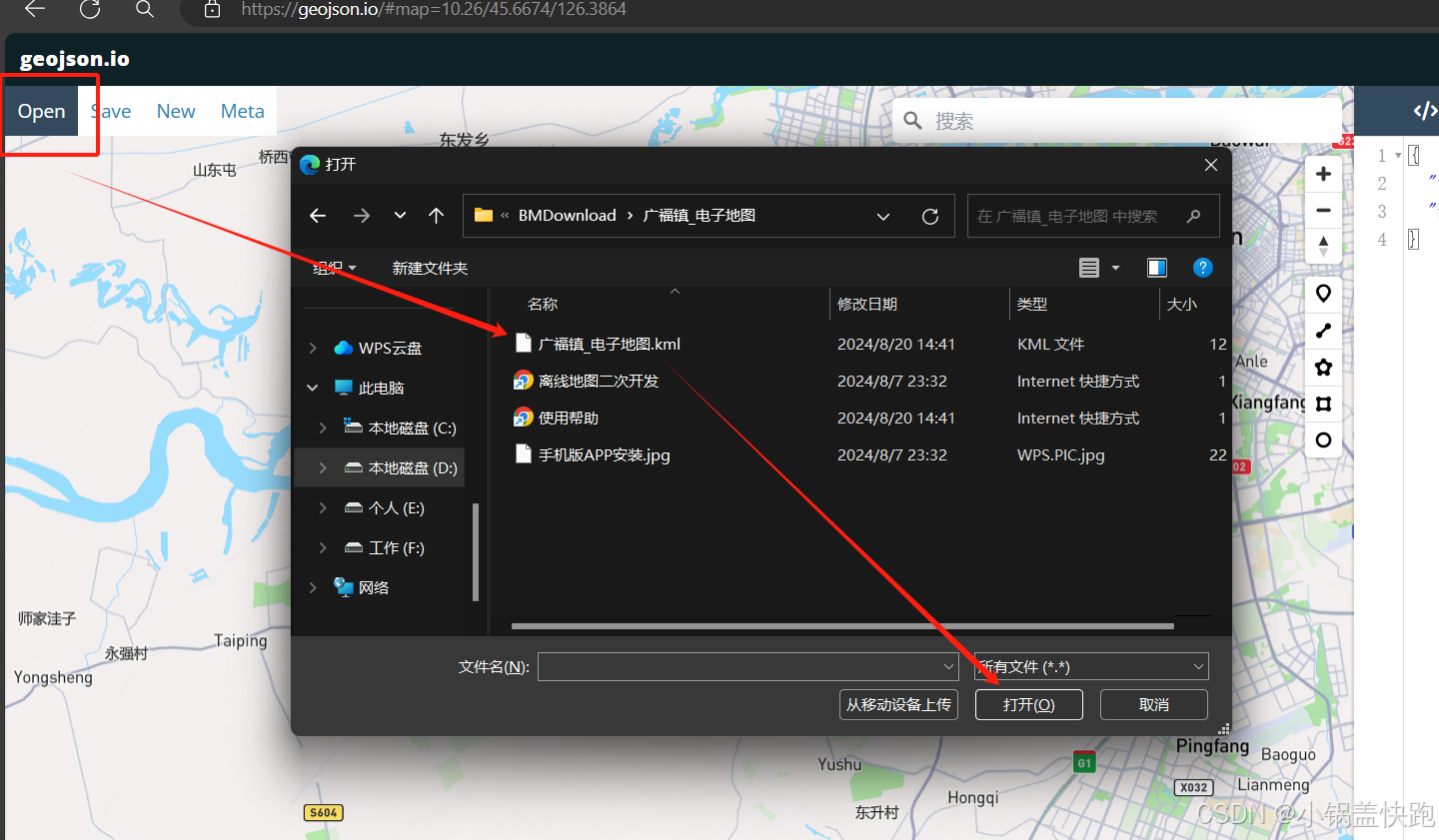Click the geojson.io URL address bar
This screenshot has width=1439, height=840.
click(433, 9)
